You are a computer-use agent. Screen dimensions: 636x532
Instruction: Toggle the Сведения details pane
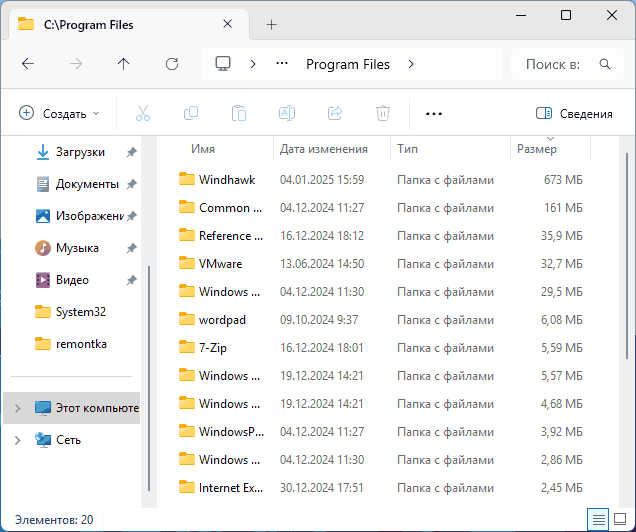pos(574,114)
